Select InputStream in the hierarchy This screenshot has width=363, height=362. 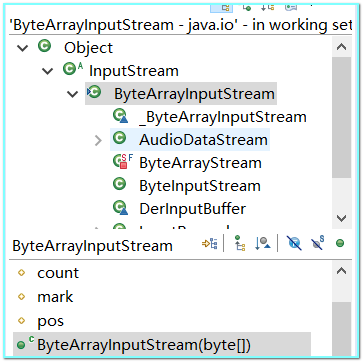(134, 71)
